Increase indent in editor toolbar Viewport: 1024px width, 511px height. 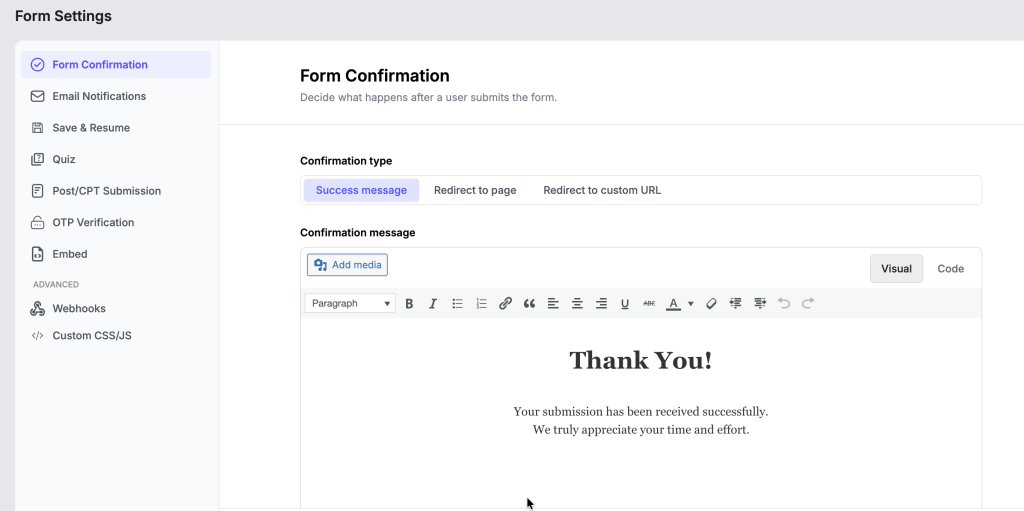pos(760,303)
